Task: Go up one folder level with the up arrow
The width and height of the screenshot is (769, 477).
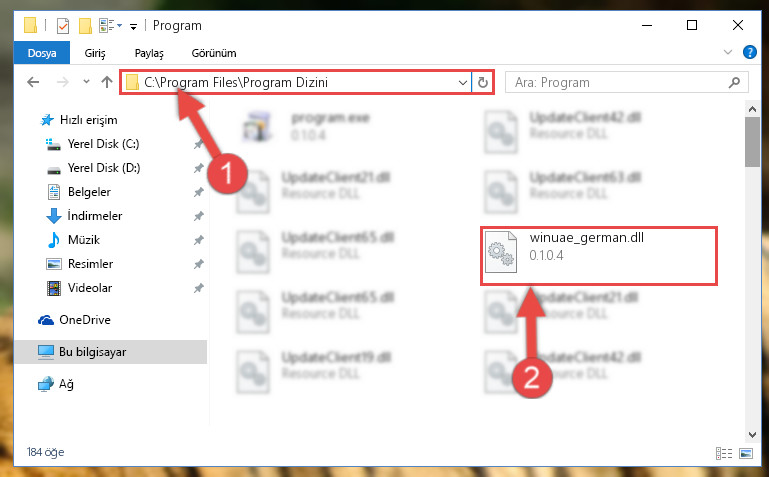Action: pos(106,82)
